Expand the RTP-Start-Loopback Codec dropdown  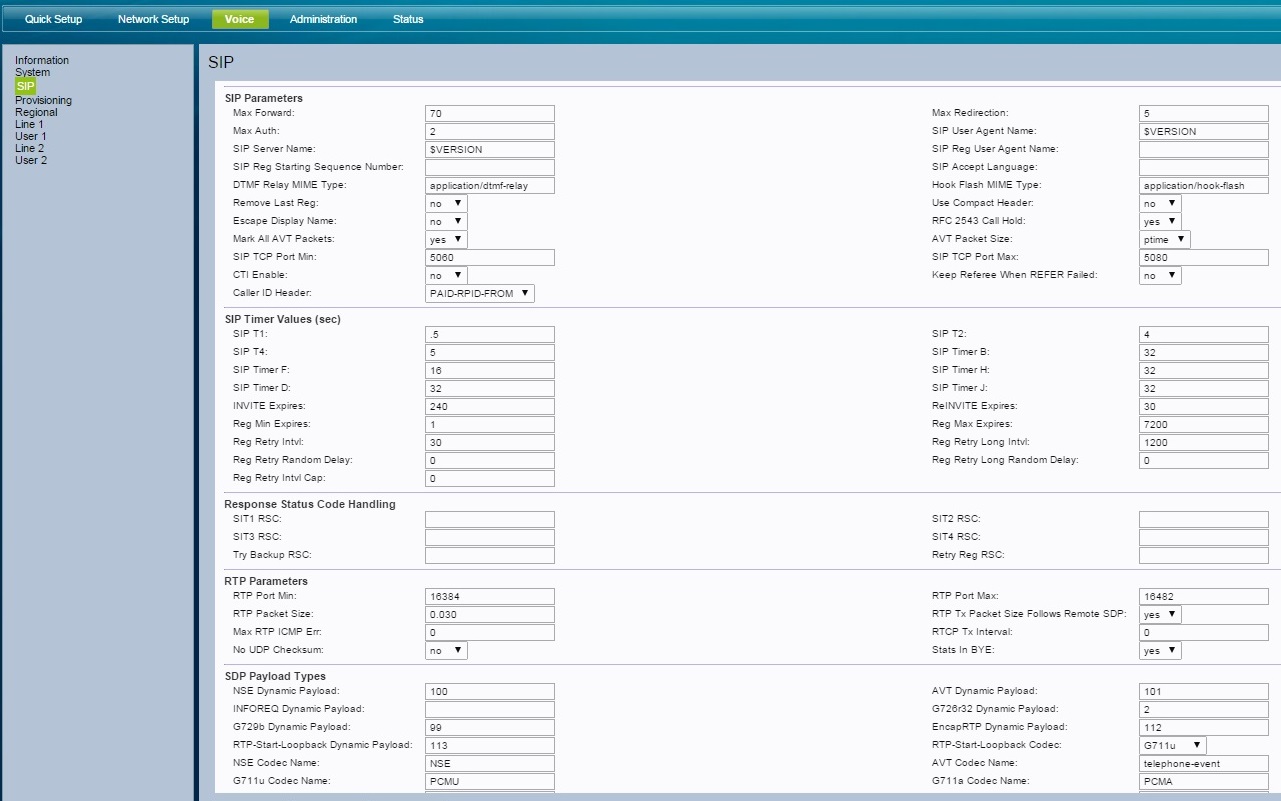(1172, 745)
